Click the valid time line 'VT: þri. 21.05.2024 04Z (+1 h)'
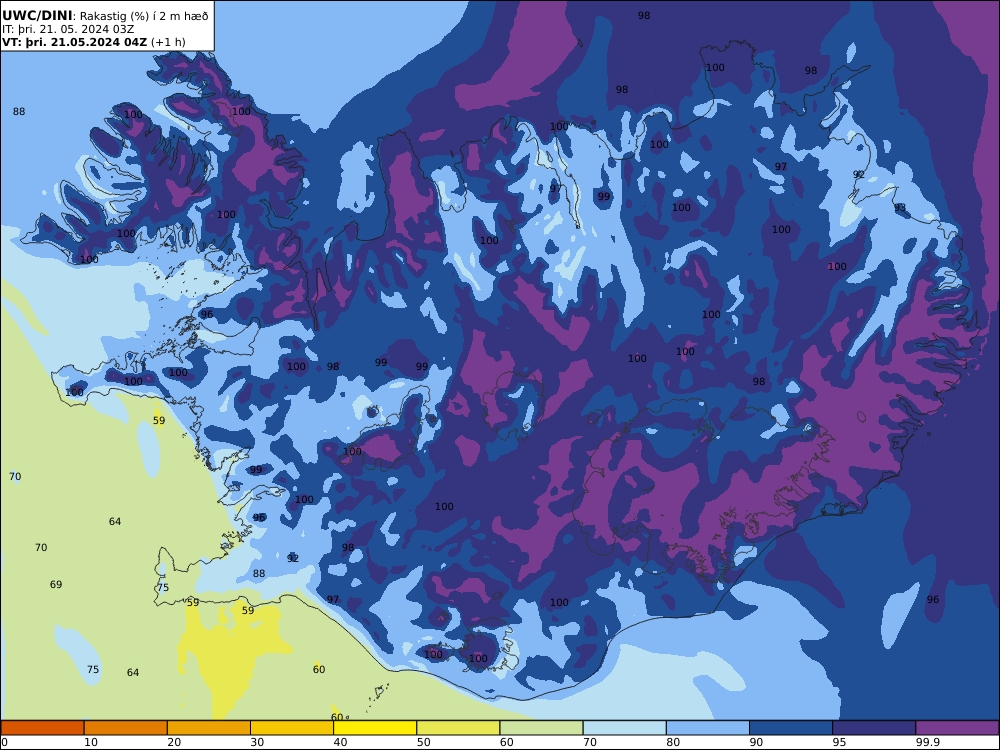 (94, 42)
